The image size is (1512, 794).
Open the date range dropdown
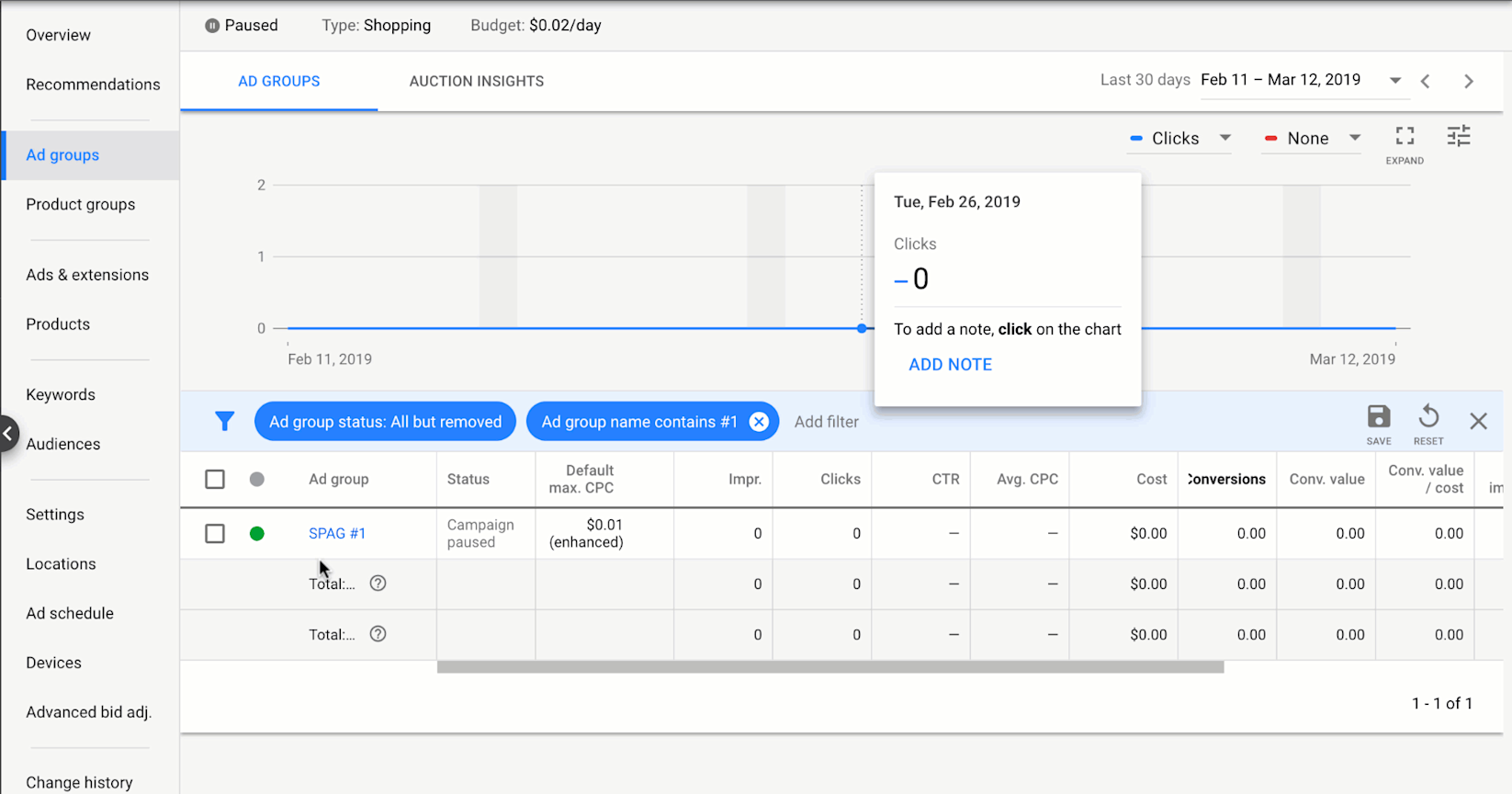point(1394,81)
